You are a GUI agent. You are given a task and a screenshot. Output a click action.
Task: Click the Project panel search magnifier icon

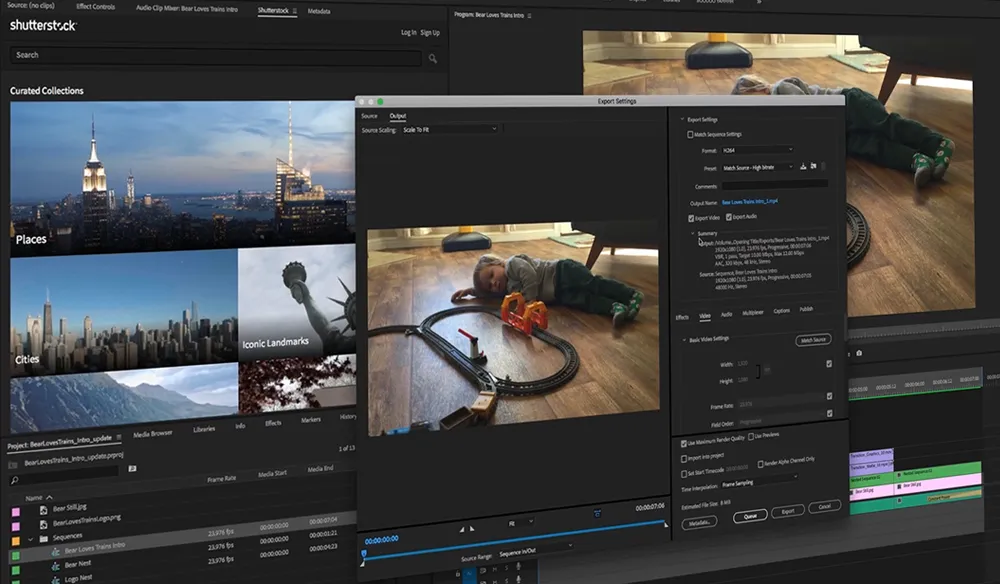pos(14,480)
